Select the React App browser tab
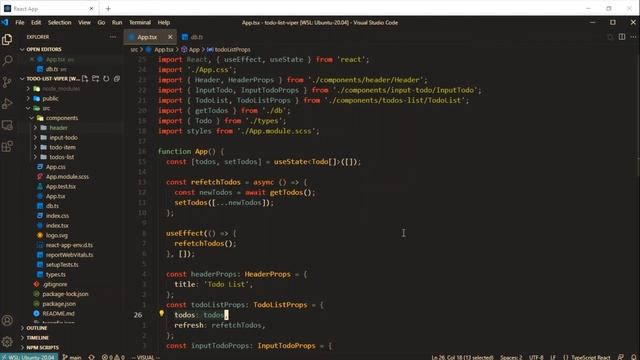The height and width of the screenshot is (360, 640). [49, 8]
